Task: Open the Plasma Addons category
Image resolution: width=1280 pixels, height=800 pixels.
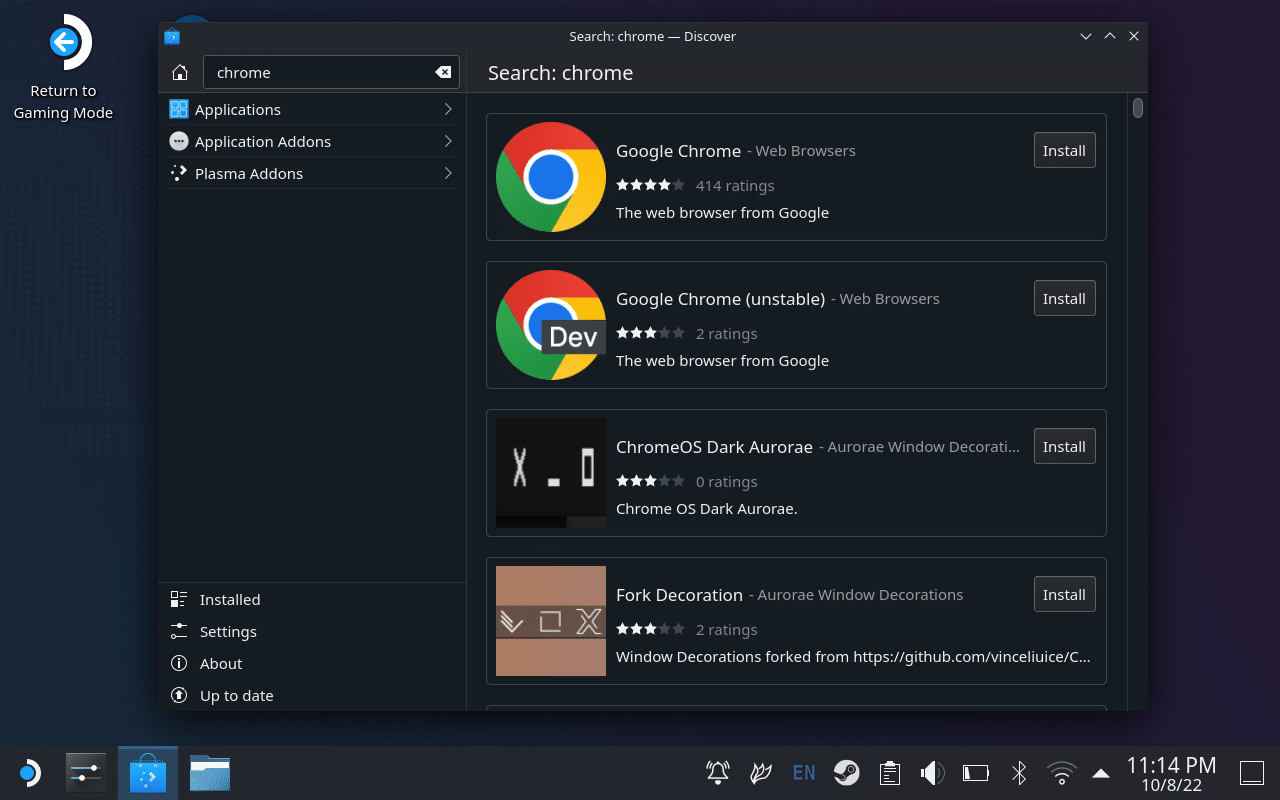Action: pos(311,173)
